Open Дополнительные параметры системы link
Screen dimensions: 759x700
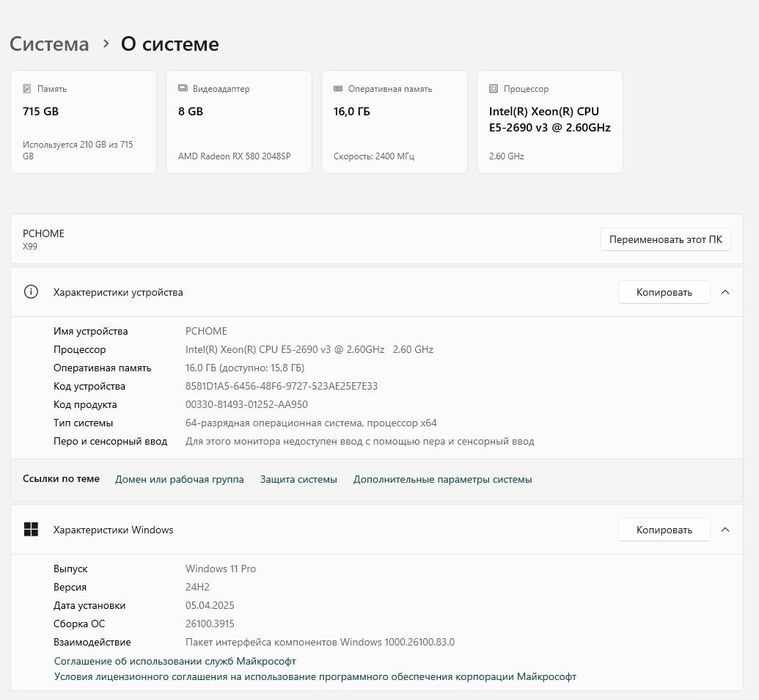(x=442, y=479)
